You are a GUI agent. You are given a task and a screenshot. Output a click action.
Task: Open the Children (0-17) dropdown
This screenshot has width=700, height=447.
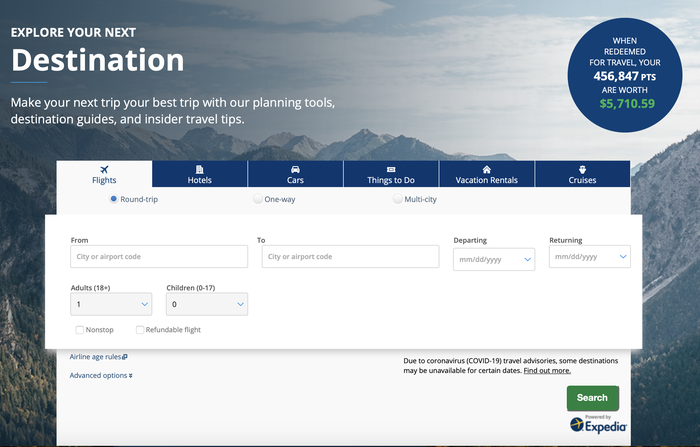(206, 304)
